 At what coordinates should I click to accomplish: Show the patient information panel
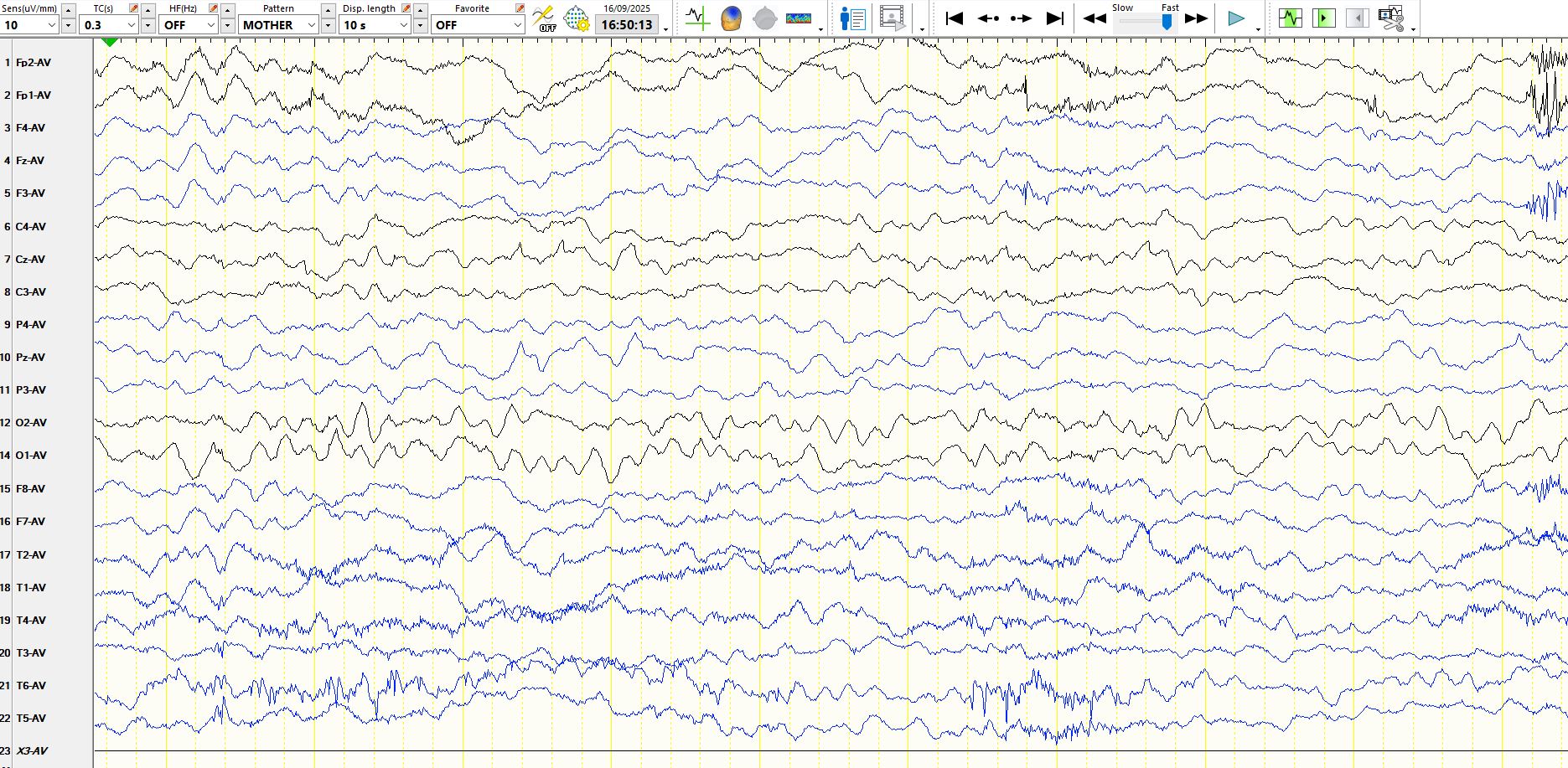(x=852, y=18)
